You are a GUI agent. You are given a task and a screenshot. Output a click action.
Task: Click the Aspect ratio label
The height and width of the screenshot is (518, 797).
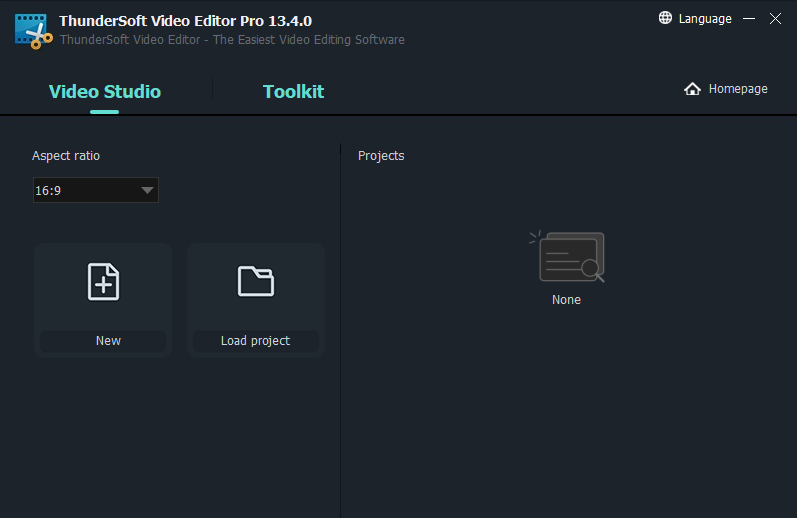[x=66, y=156]
